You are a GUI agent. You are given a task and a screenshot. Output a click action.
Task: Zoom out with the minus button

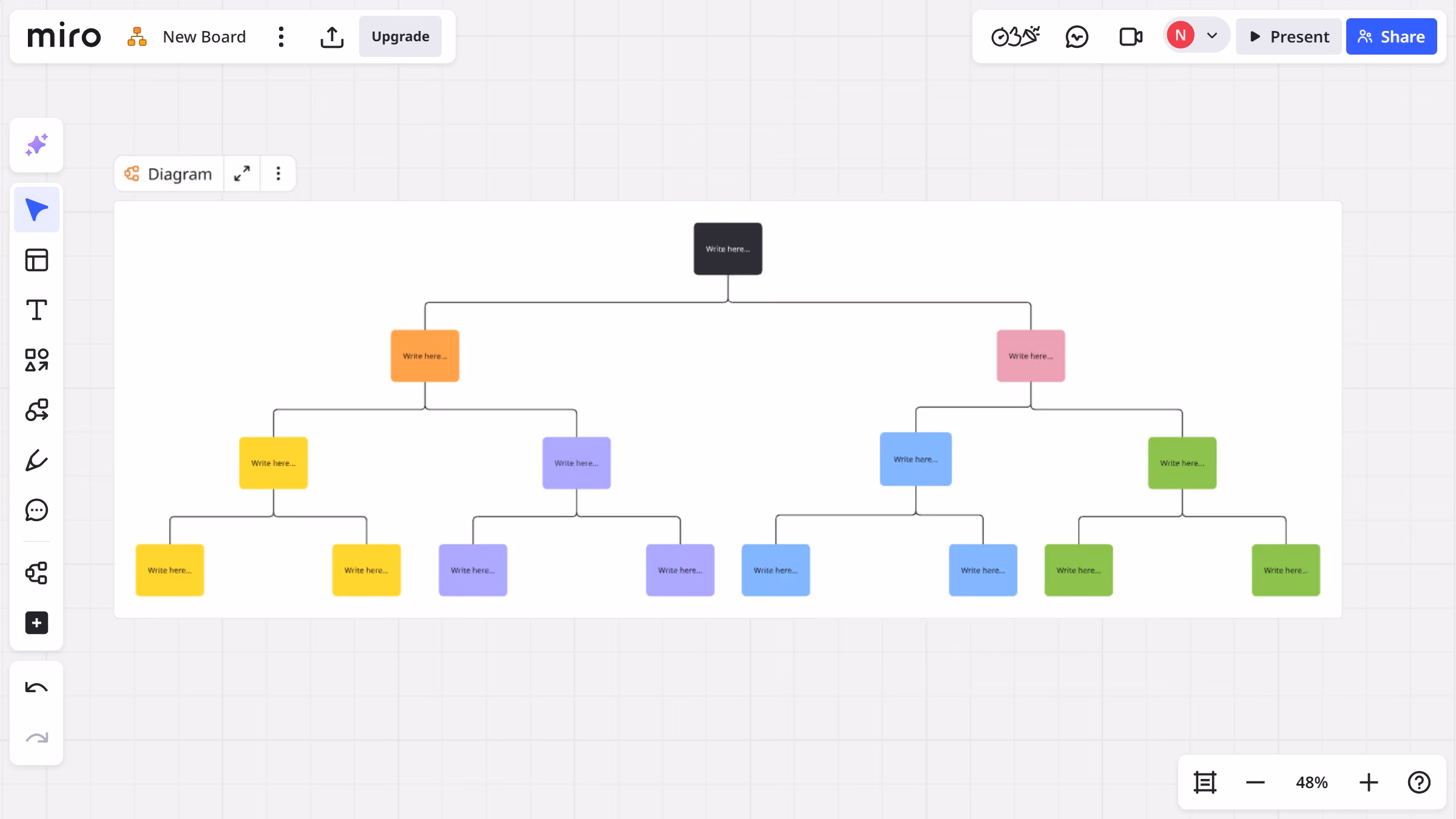click(x=1255, y=783)
